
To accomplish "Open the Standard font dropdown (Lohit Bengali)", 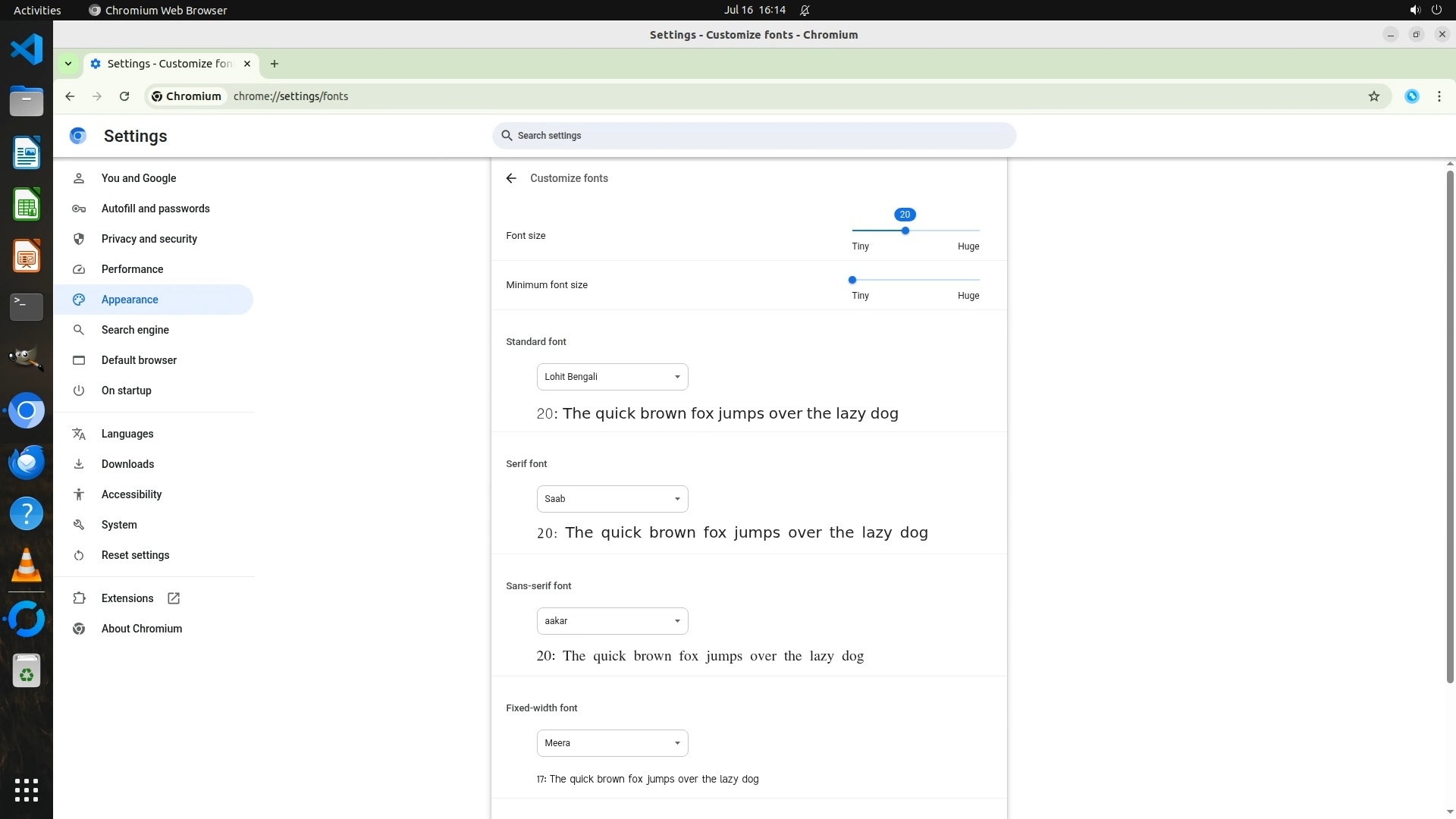I will (x=612, y=377).
